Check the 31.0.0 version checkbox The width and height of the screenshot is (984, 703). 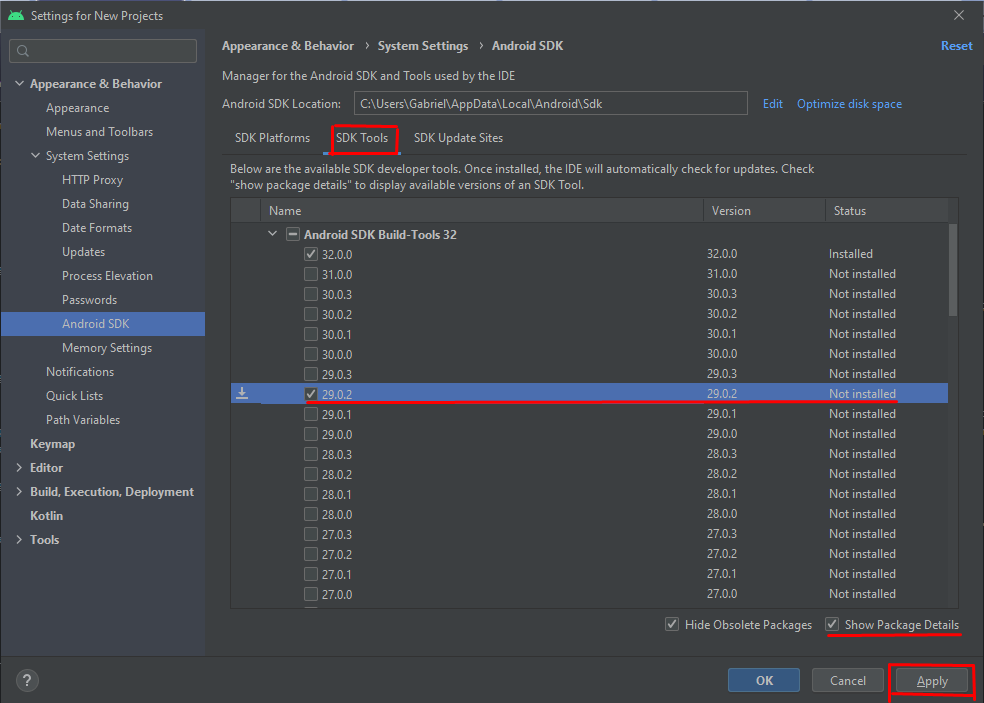(x=310, y=273)
